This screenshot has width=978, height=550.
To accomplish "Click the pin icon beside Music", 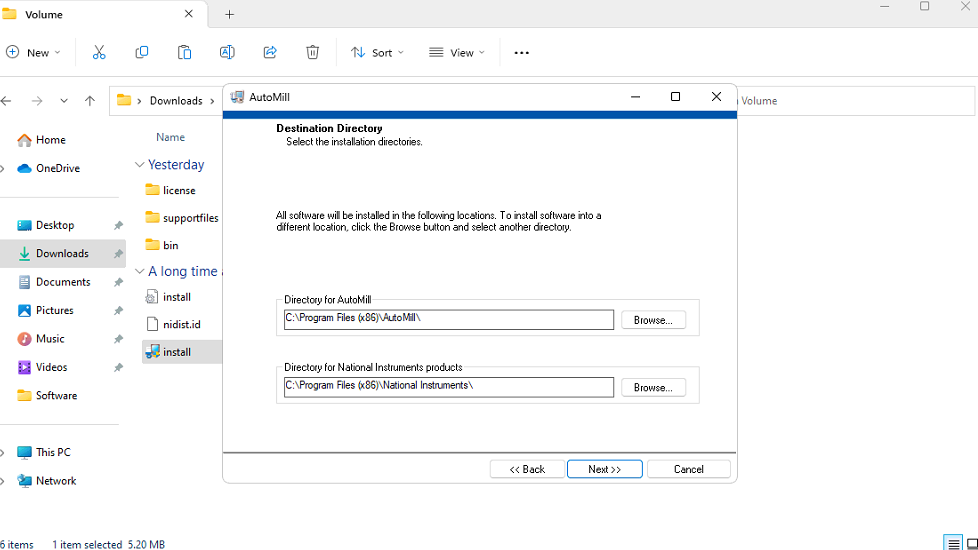I will point(118,339).
